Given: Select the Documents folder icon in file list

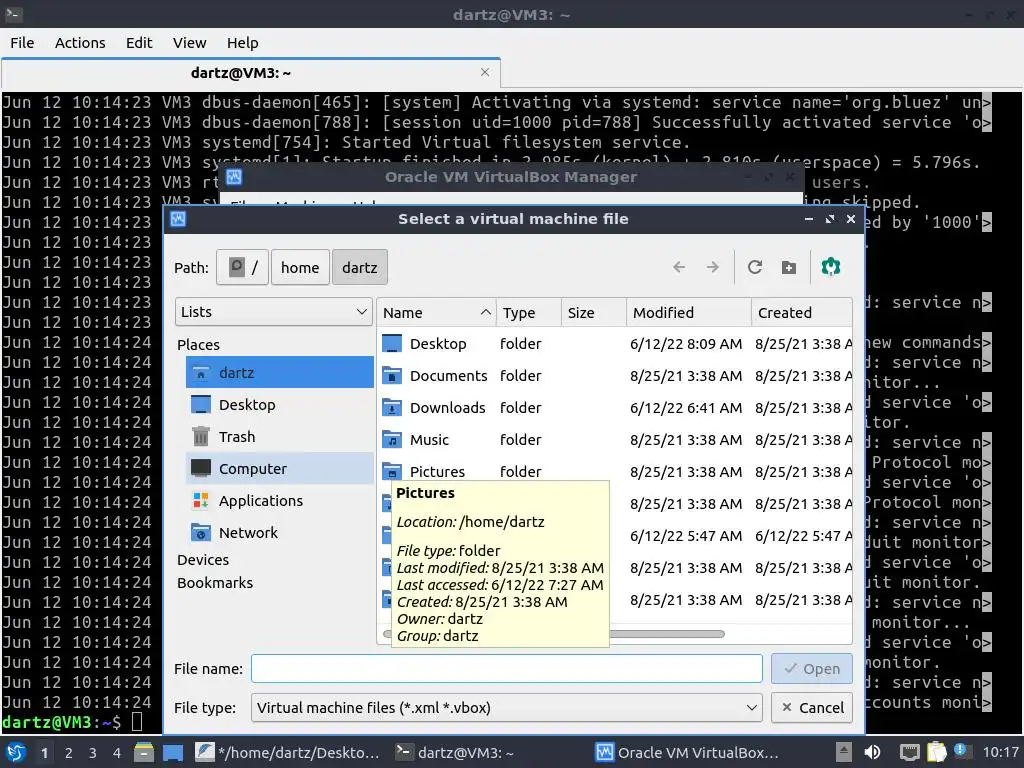Looking at the screenshot, I should [392, 376].
